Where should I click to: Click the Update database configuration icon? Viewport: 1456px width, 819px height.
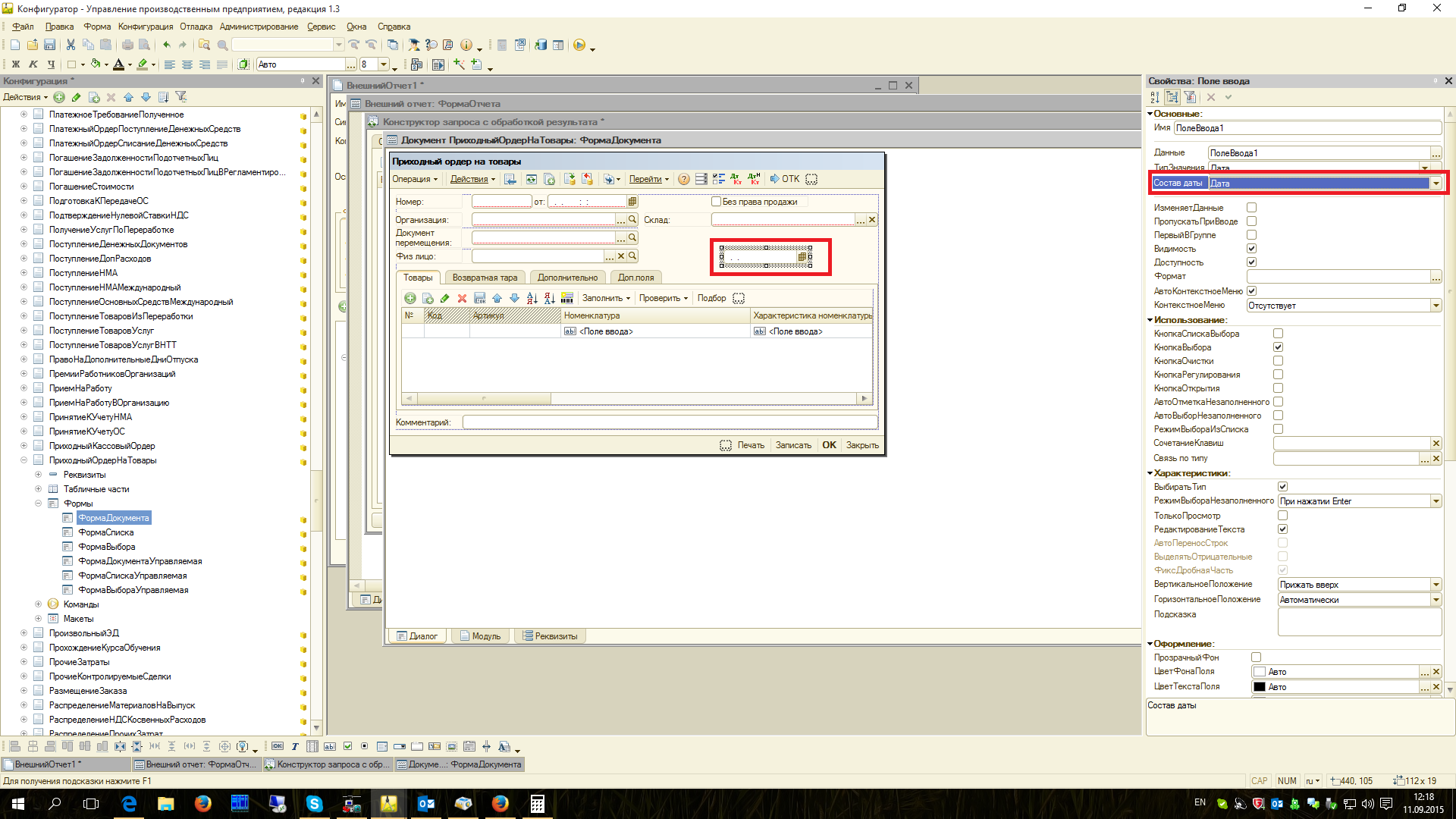[x=541, y=45]
